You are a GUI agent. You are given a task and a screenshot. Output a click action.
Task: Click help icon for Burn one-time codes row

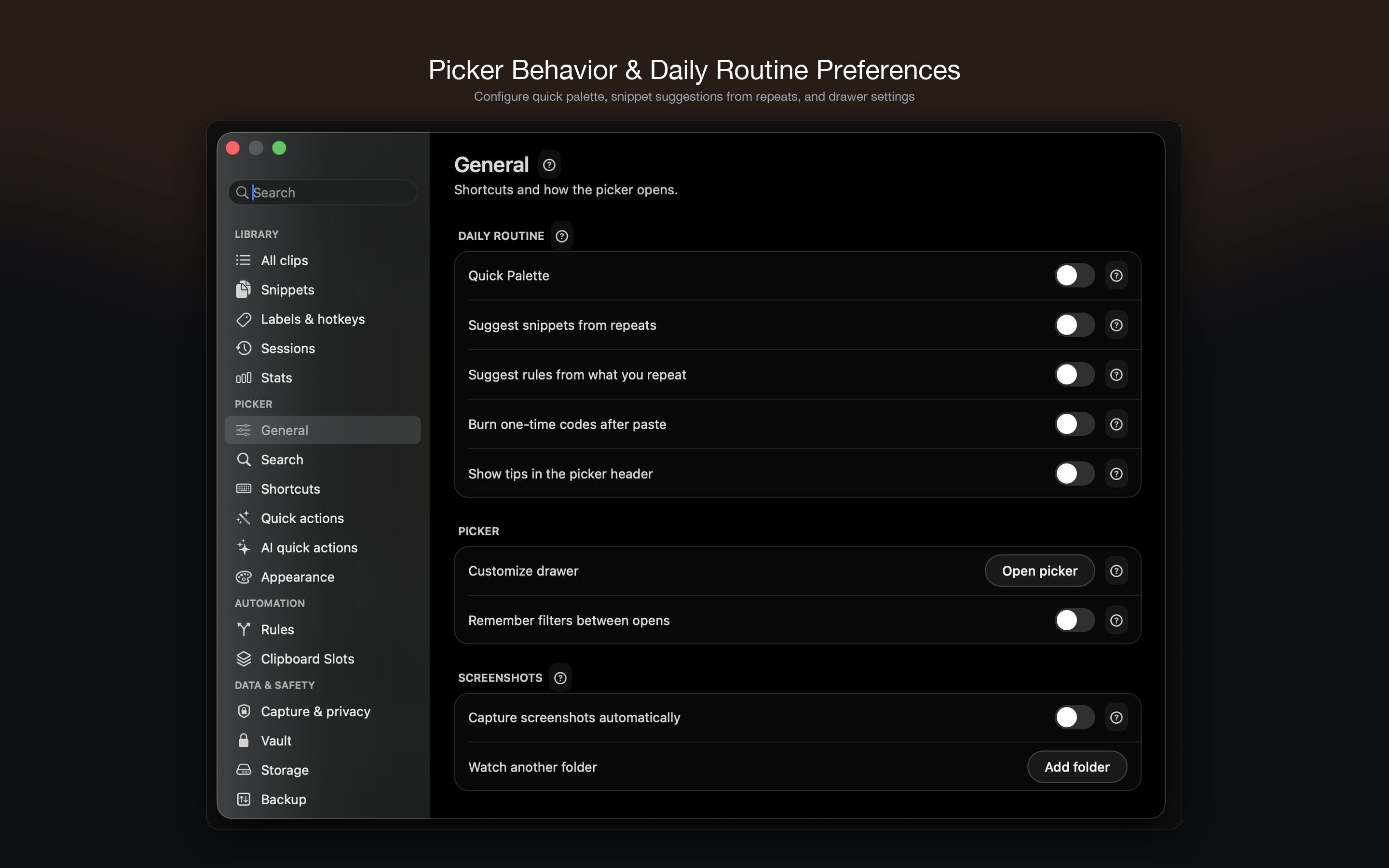click(x=1116, y=424)
